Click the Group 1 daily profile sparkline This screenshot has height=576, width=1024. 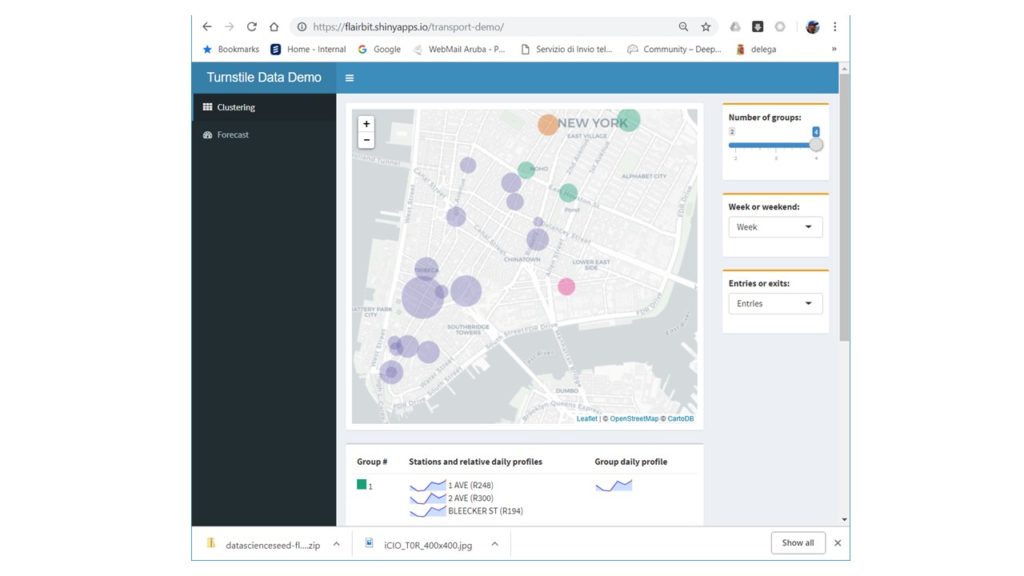(613, 485)
